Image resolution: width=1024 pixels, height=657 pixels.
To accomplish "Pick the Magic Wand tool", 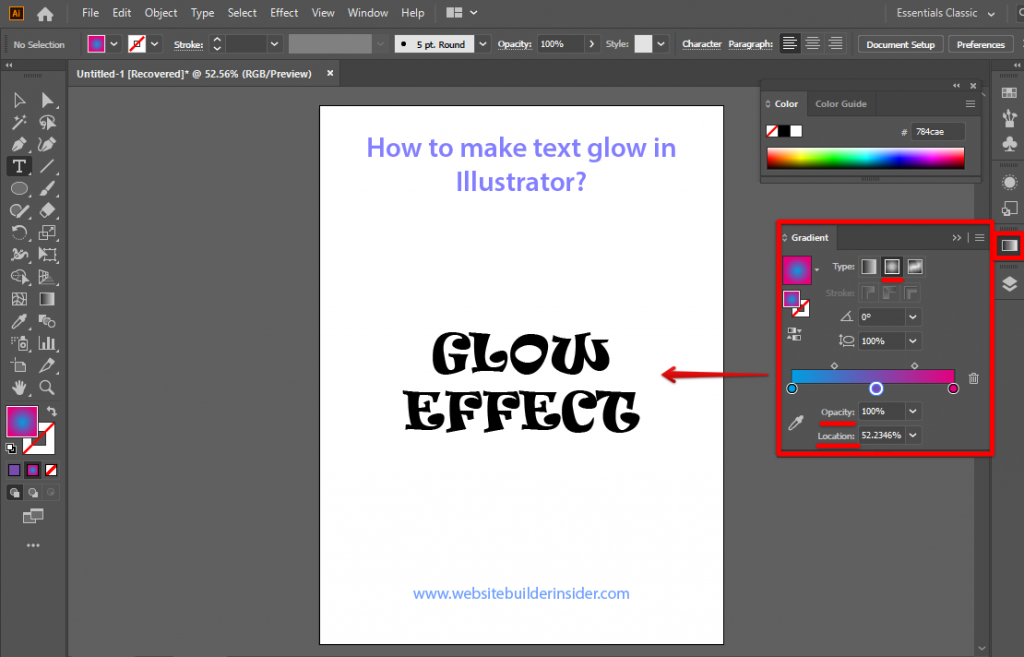I will pos(19,122).
